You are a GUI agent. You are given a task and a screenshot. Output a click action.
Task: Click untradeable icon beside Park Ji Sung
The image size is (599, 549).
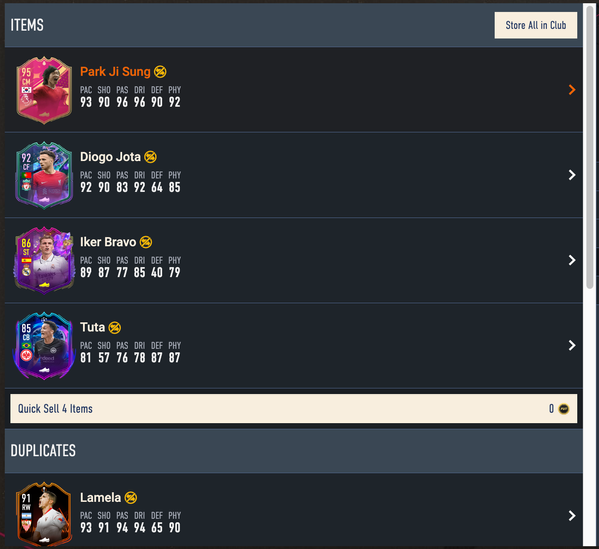[160, 71]
